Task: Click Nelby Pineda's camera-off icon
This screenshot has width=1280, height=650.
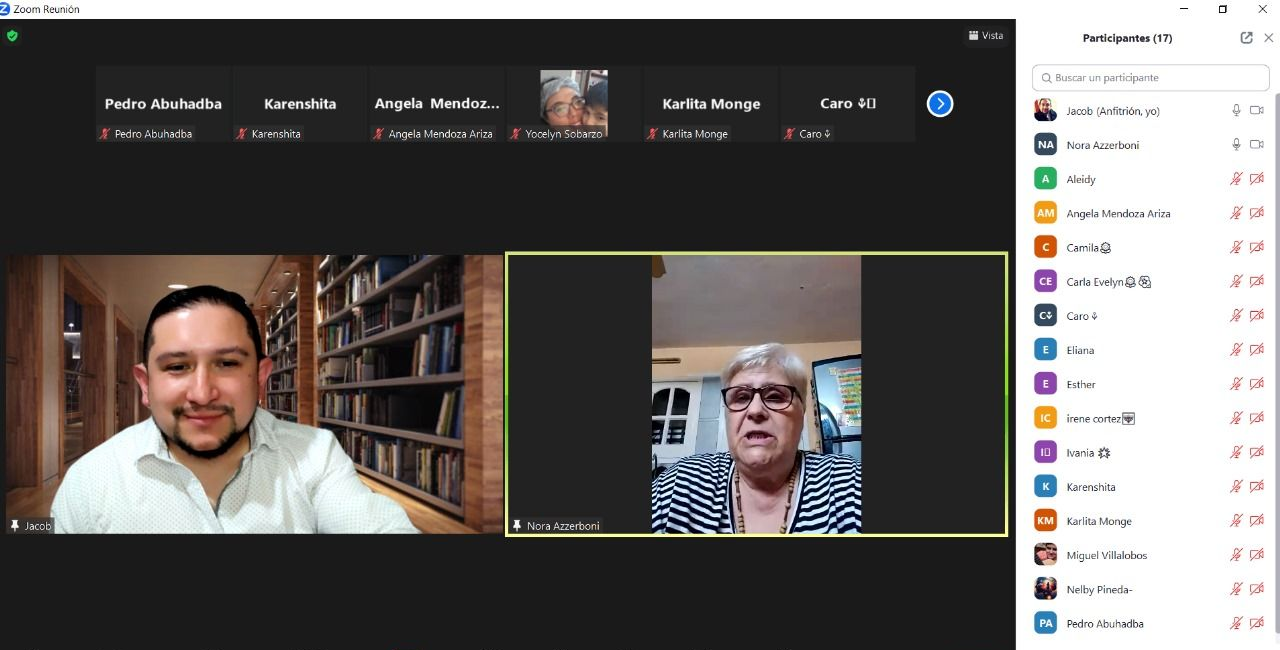Action: [x=1257, y=589]
